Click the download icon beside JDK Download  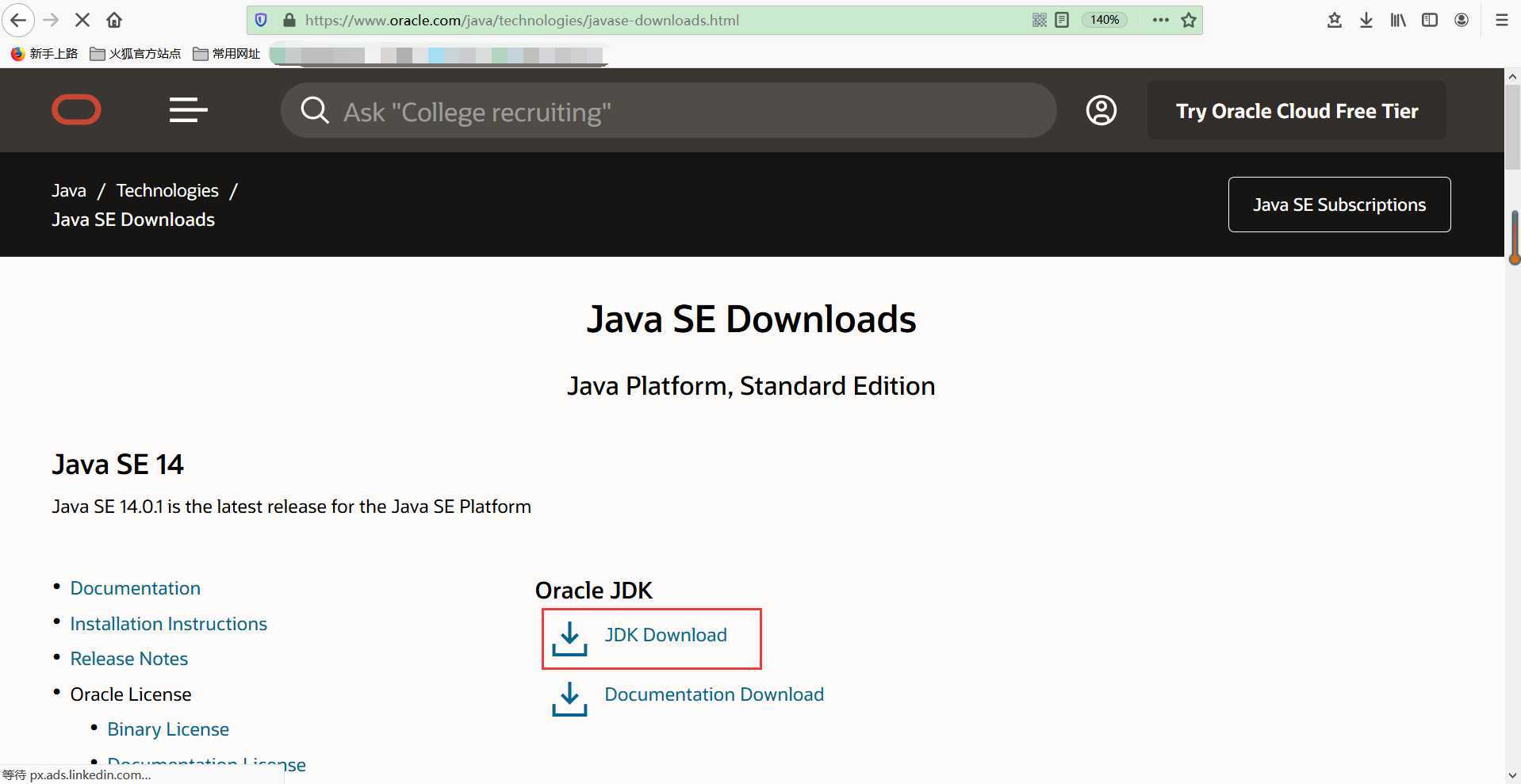tap(569, 638)
